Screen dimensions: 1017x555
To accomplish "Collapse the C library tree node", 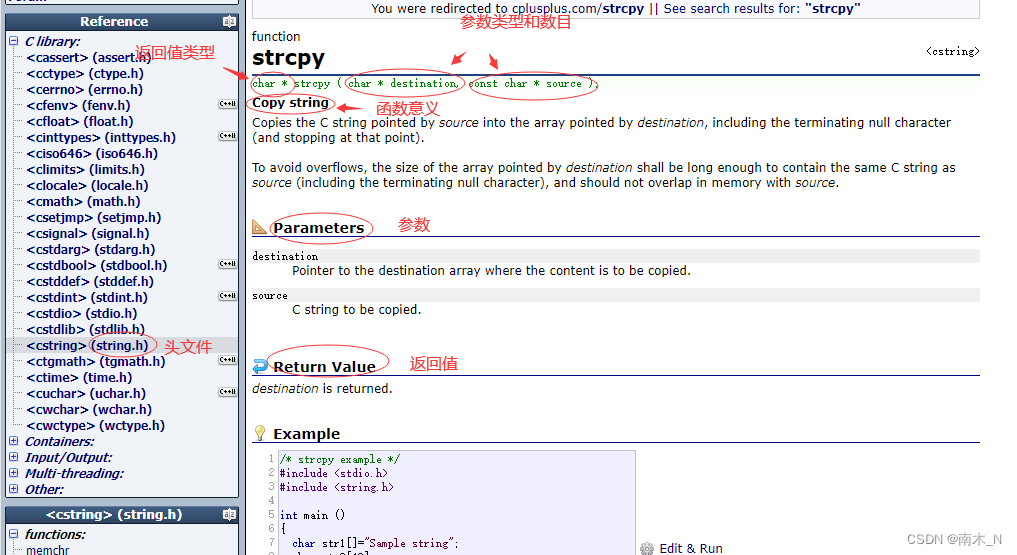I will pos(14,41).
